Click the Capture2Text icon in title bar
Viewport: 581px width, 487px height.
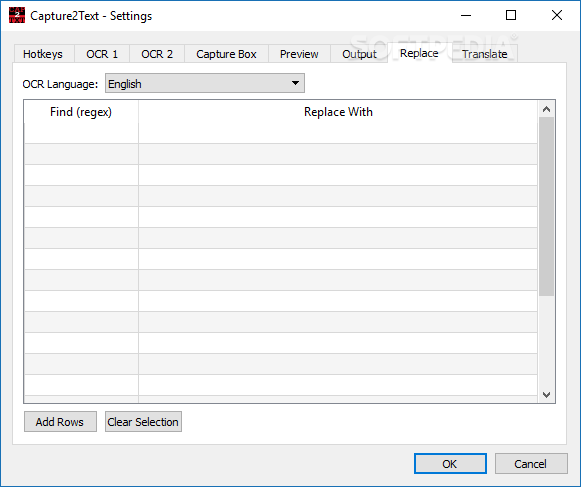pyautogui.click(x=17, y=16)
